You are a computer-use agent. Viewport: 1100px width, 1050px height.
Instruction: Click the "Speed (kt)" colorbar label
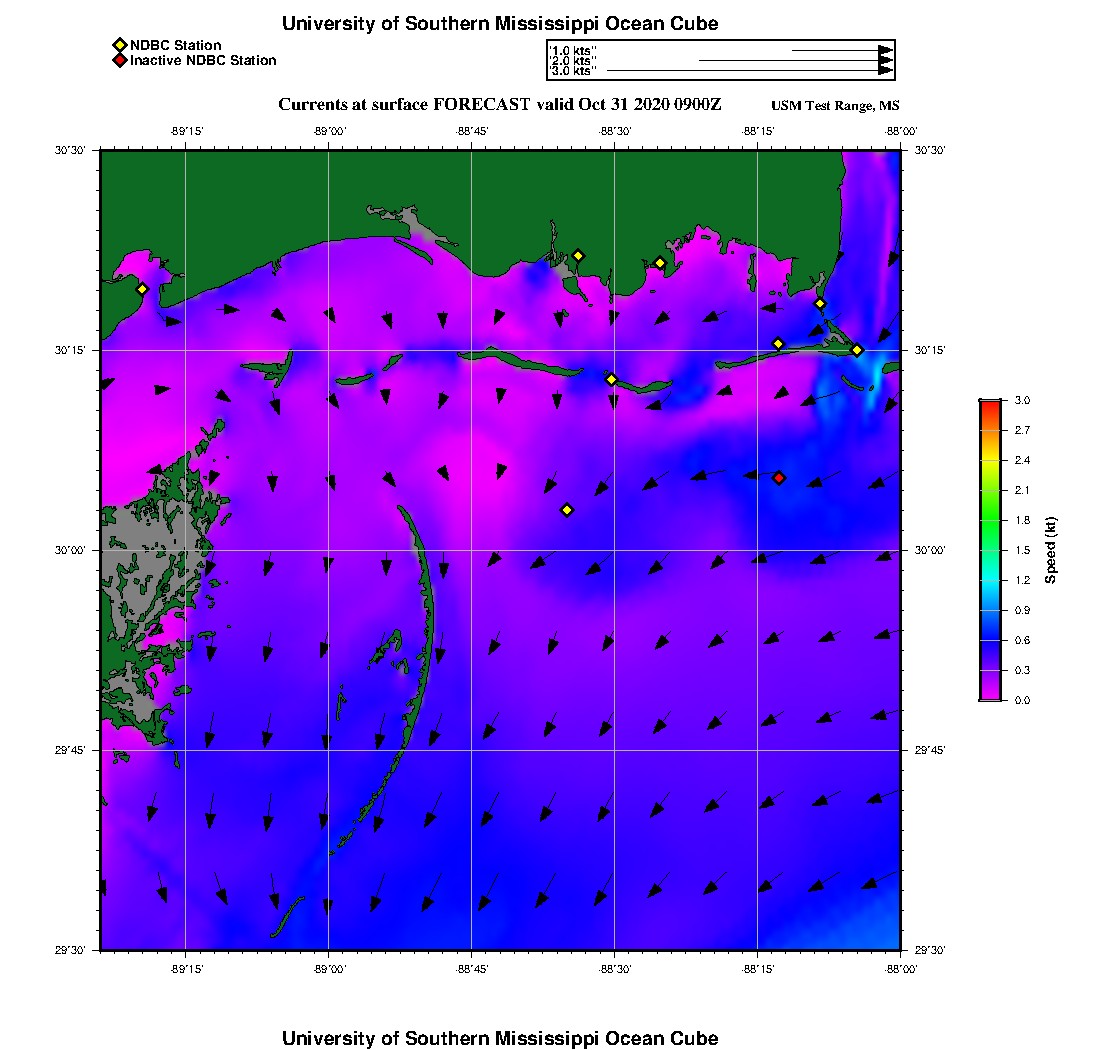tap(1050, 551)
